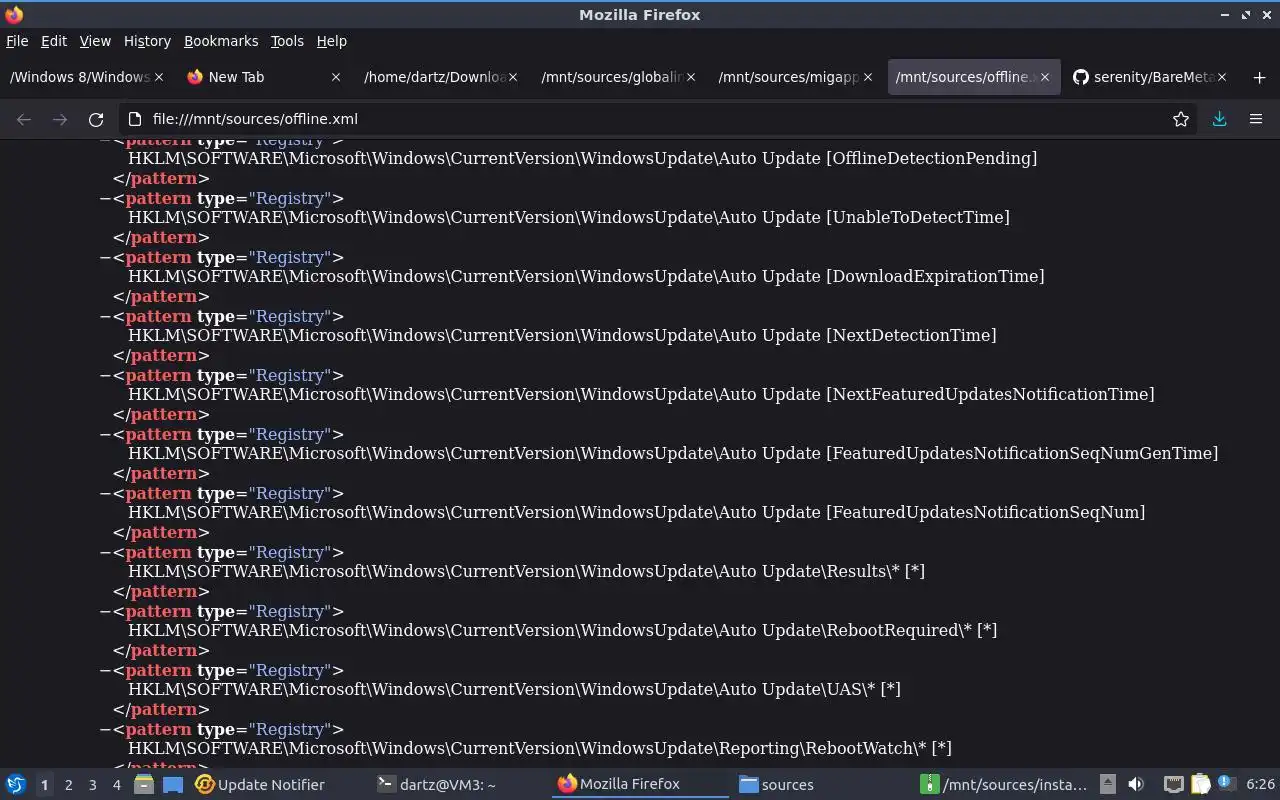Collapse the pattern node above UnableToDetectTime
This screenshot has width=1280, height=800.
[x=104, y=198]
